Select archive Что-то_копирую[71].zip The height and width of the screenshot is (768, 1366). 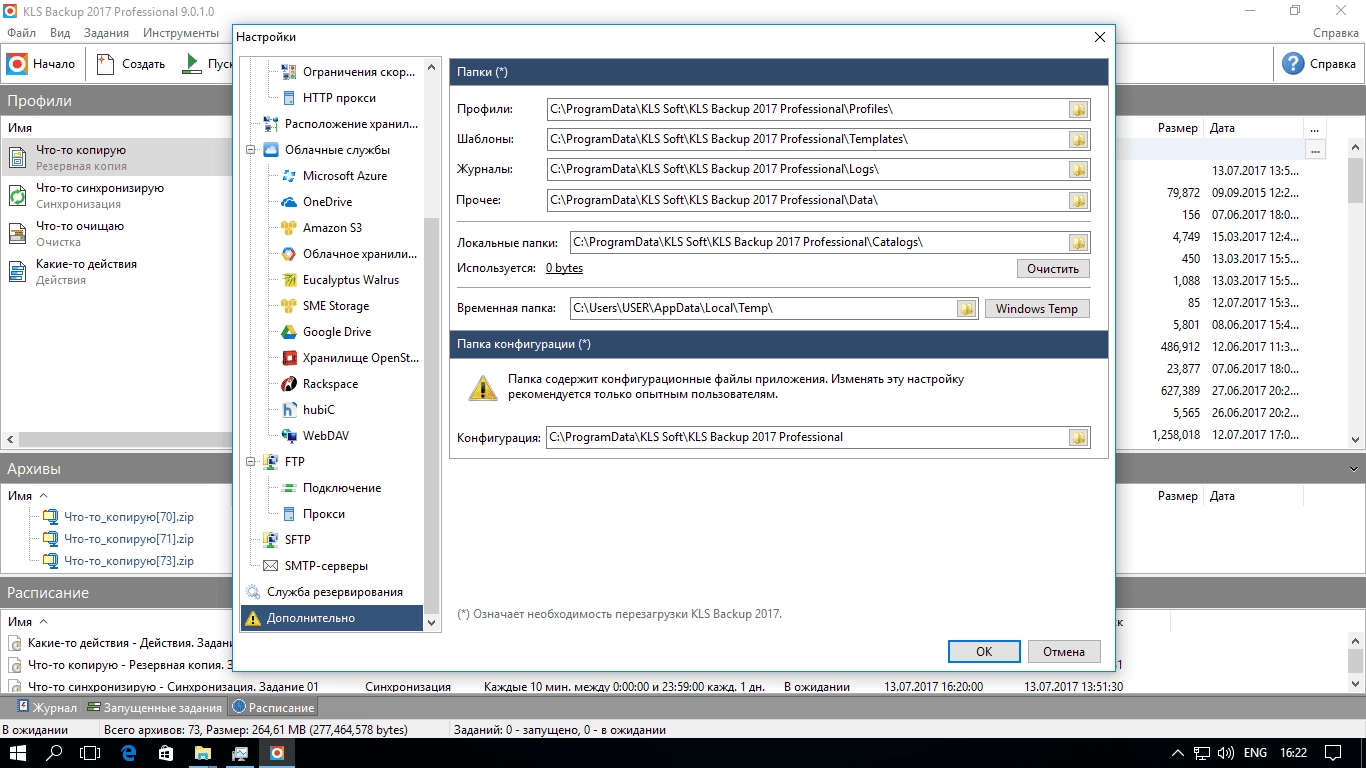129,539
